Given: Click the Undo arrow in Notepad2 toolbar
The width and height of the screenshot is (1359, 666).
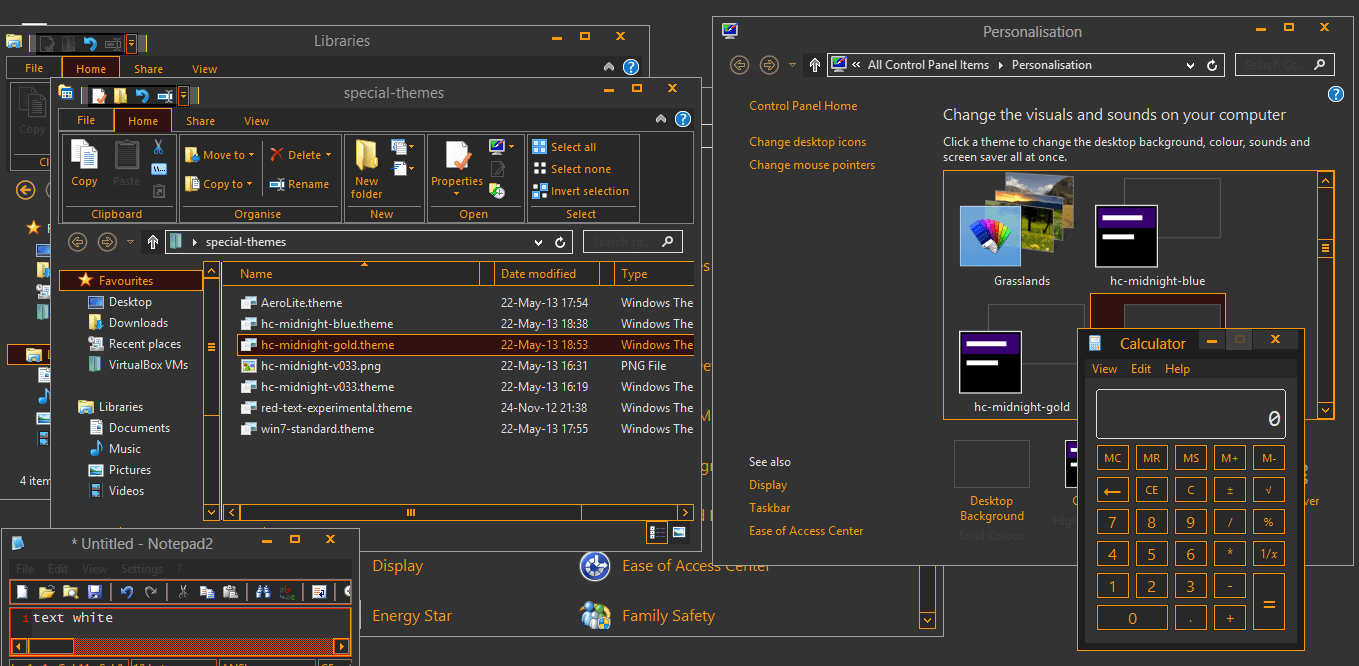Looking at the screenshot, I should (127, 592).
